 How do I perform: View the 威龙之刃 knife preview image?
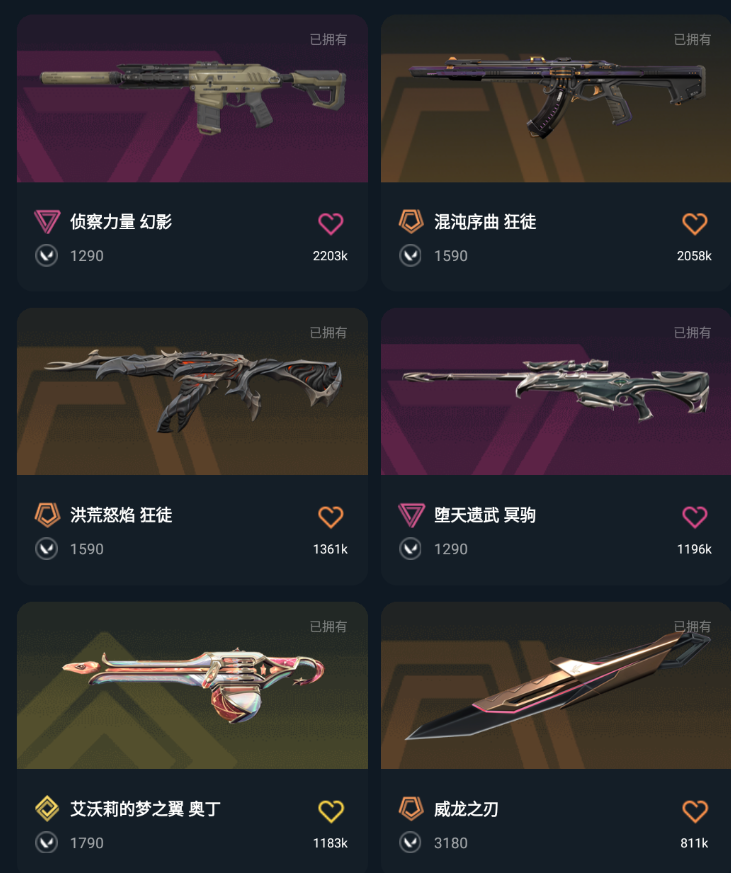click(556, 685)
